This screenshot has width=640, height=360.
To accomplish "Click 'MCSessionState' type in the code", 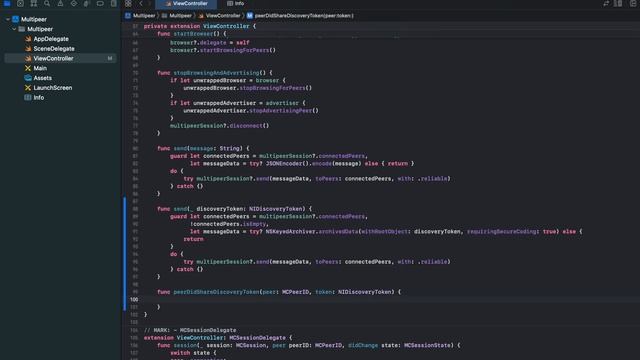I will (427, 345).
